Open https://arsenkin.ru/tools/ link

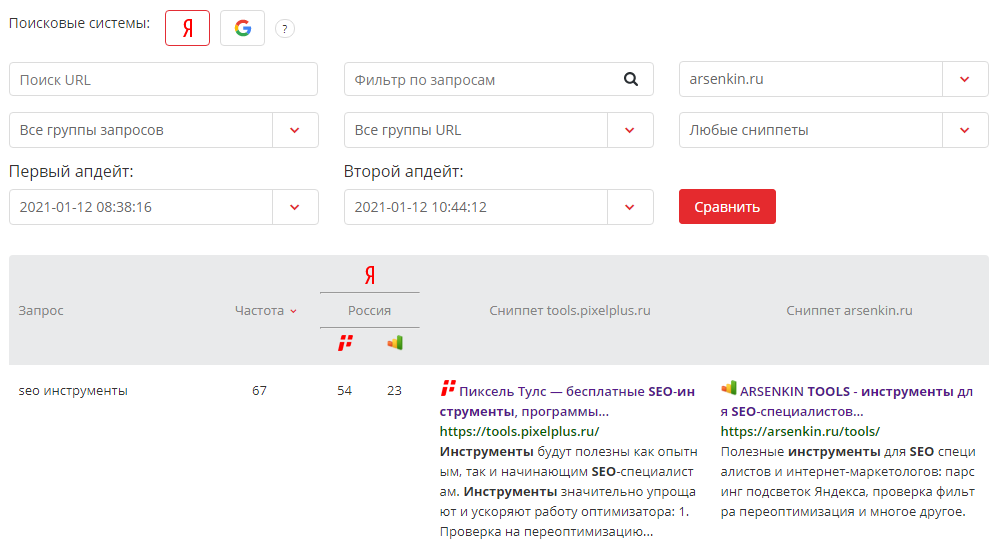pyautogui.click(x=800, y=431)
